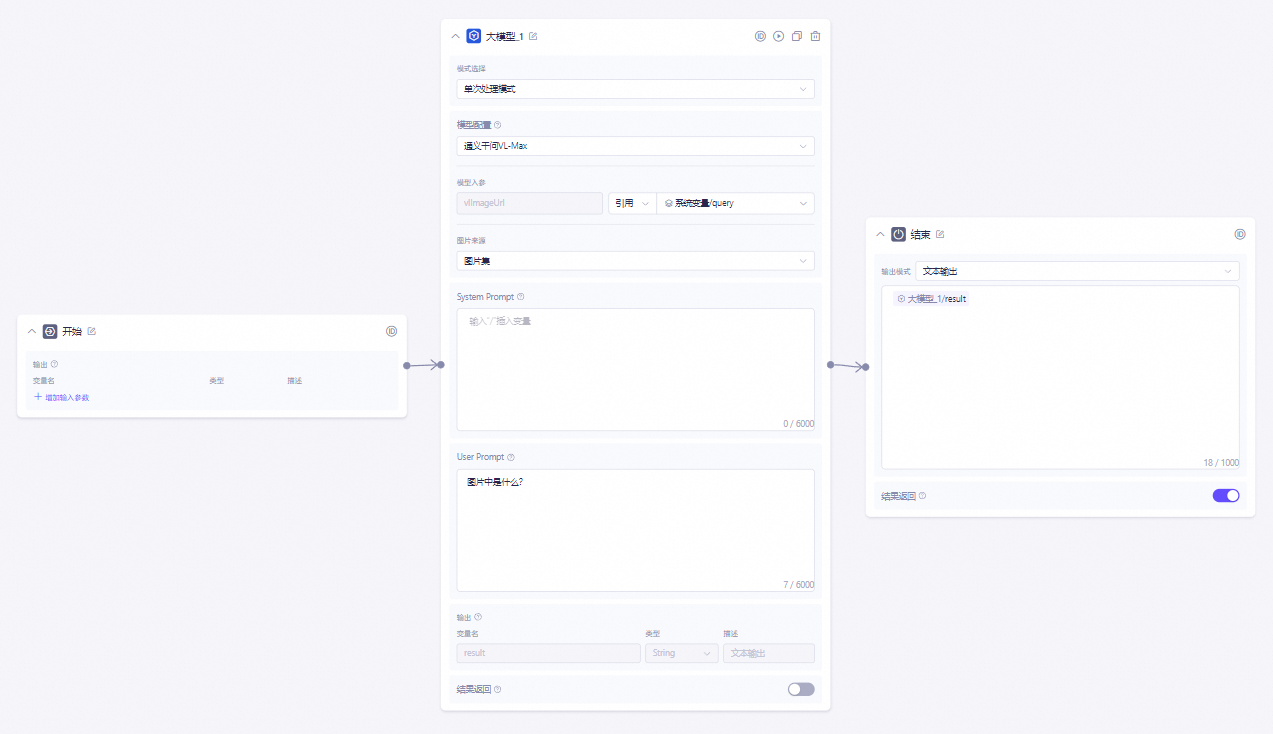Image resolution: width=1273 pixels, height=734 pixels.
Task: Click the 文本输出 description field in 大模型_1
Action: click(768, 653)
